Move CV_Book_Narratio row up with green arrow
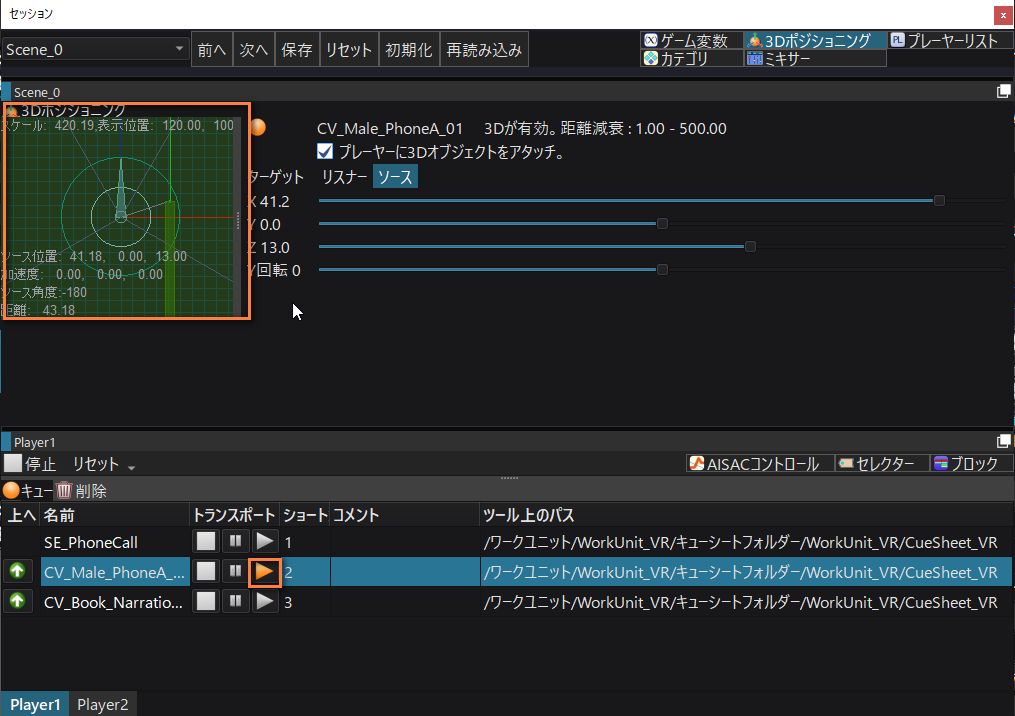This screenshot has width=1015, height=716. pos(17,600)
